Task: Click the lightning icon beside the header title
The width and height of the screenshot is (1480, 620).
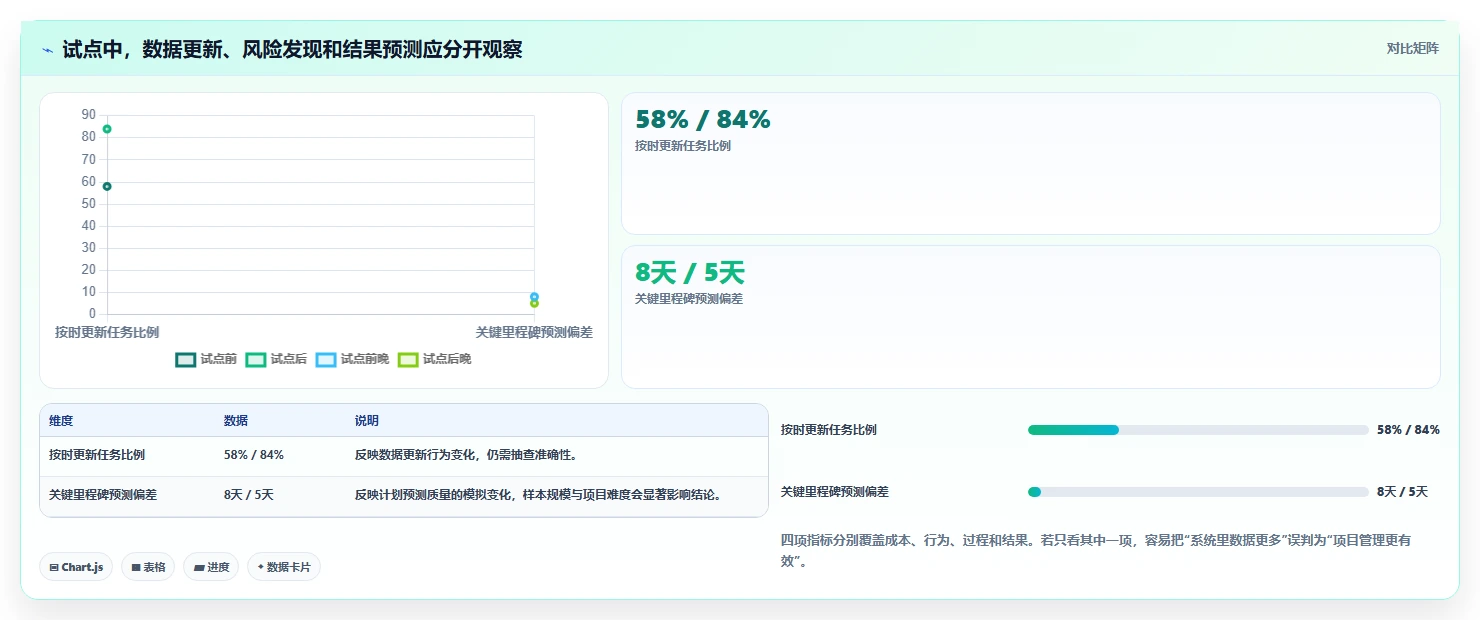Action: [48, 50]
